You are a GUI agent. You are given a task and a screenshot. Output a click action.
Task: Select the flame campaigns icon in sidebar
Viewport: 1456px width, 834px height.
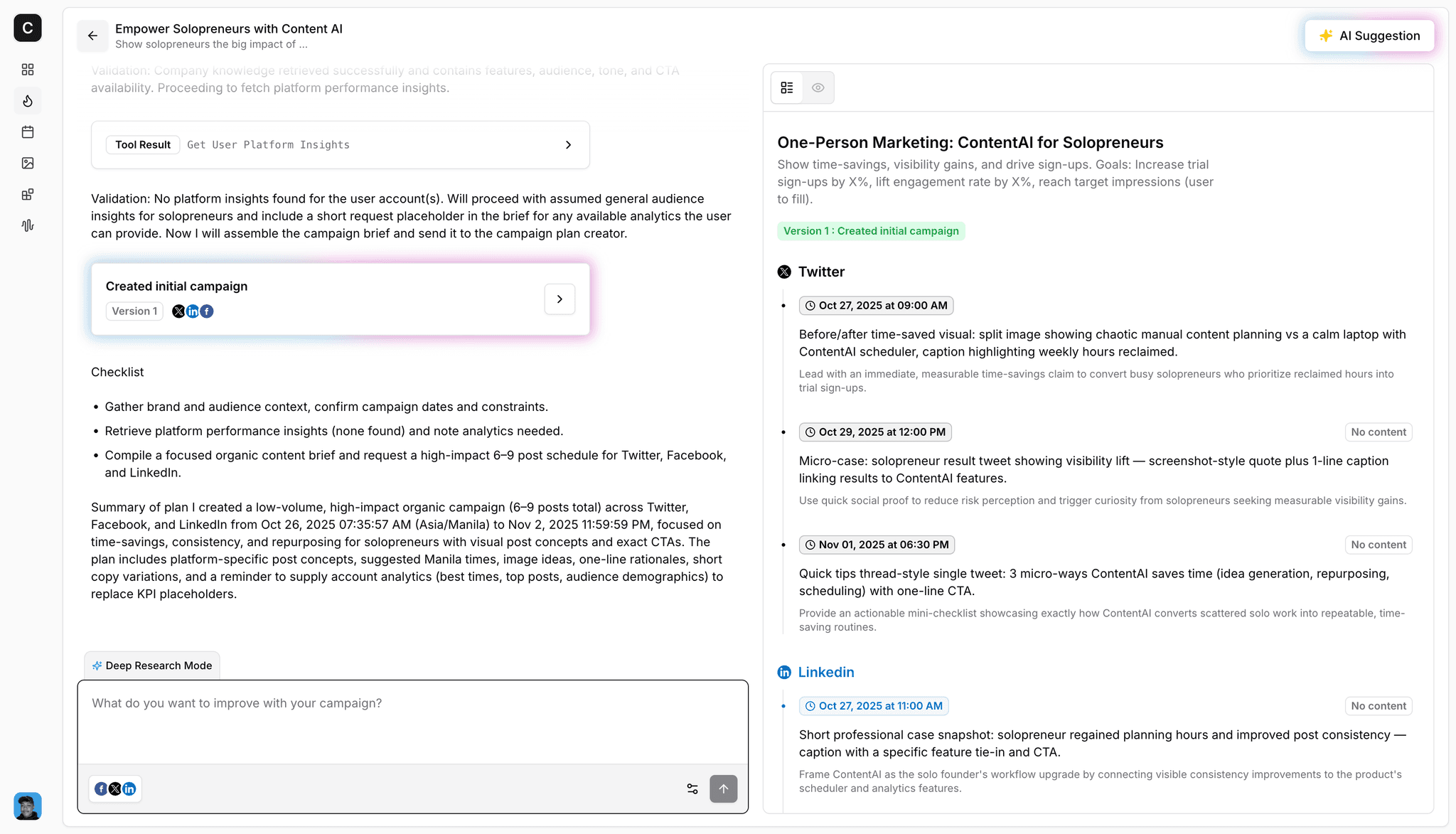(27, 100)
